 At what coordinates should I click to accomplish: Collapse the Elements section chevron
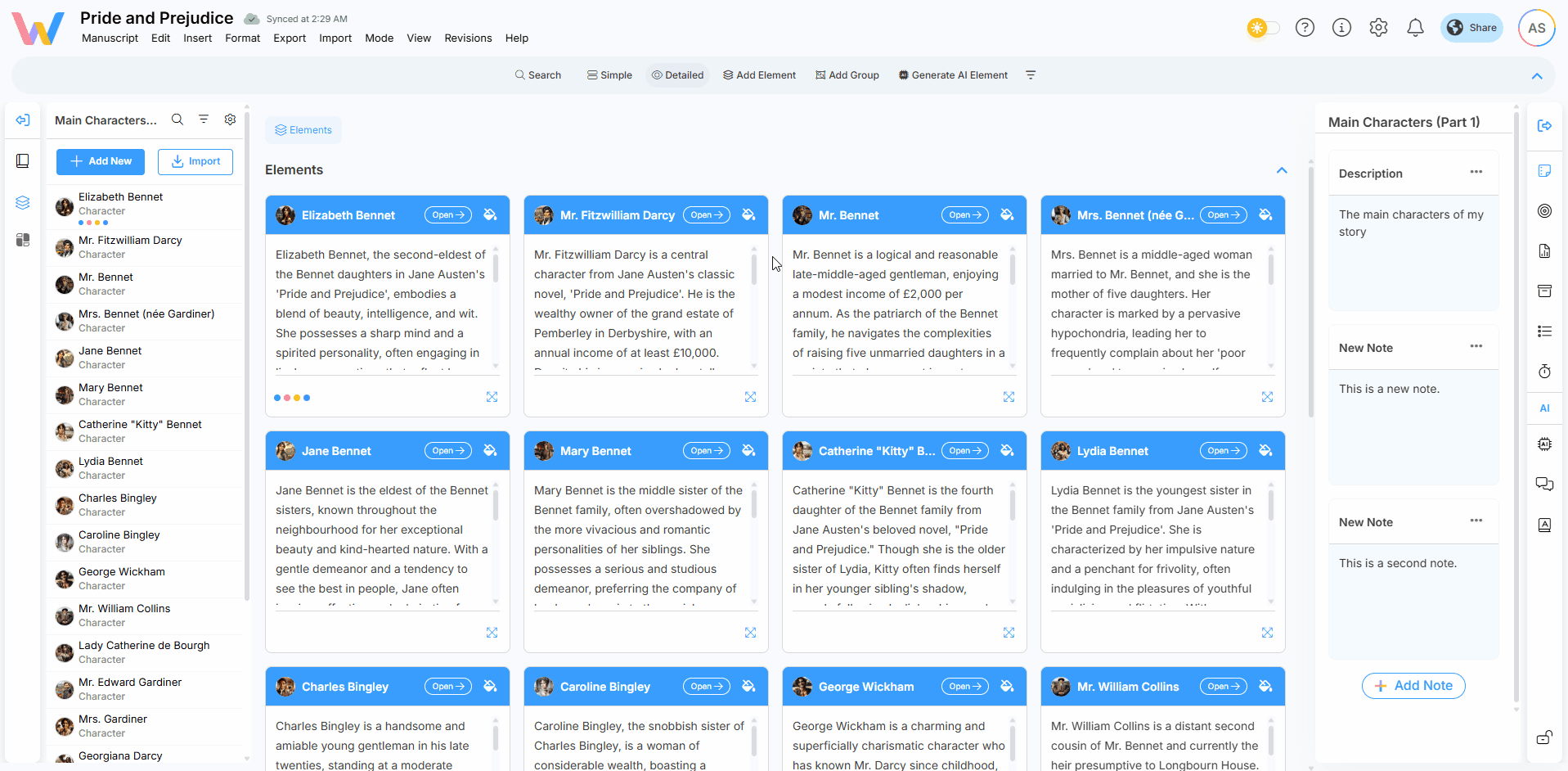tap(1282, 170)
